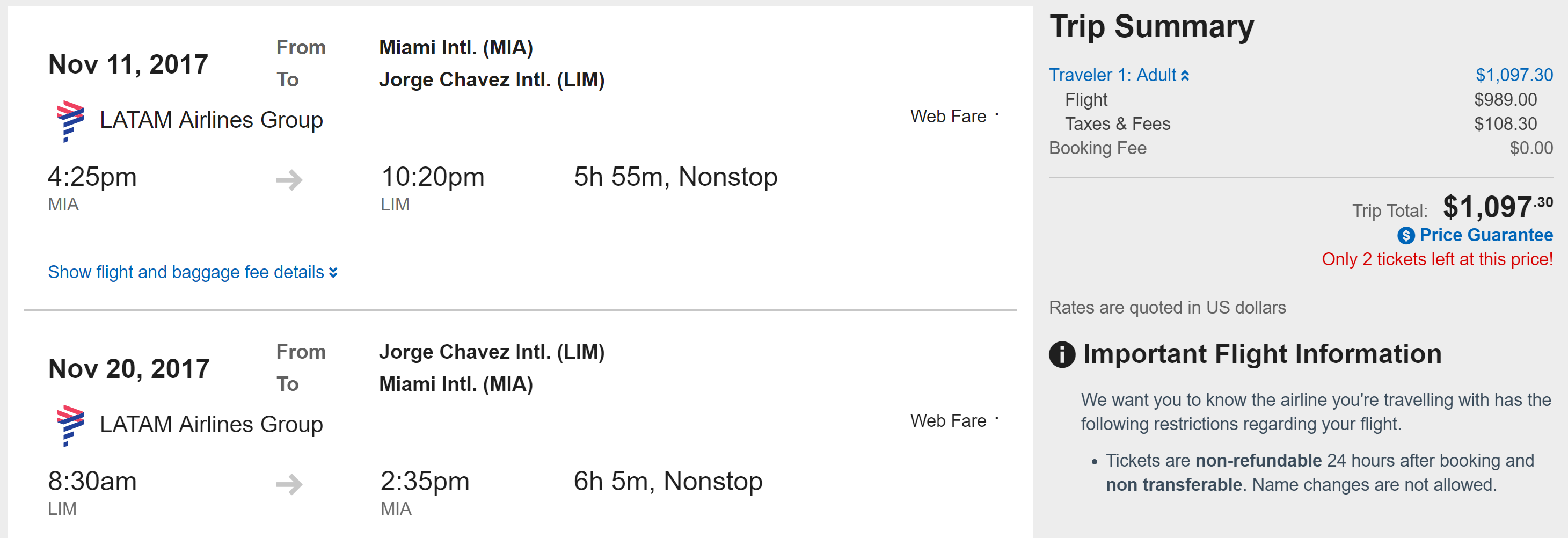Click the return flight Web Fare label
Screen dimensions: 1568x538
(948, 420)
